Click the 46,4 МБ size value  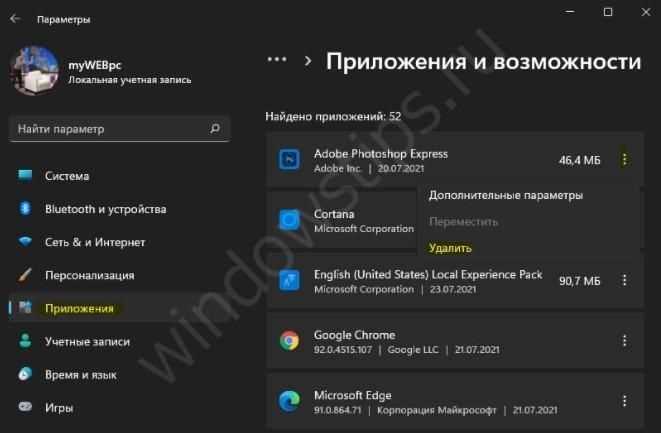(579, 160)
